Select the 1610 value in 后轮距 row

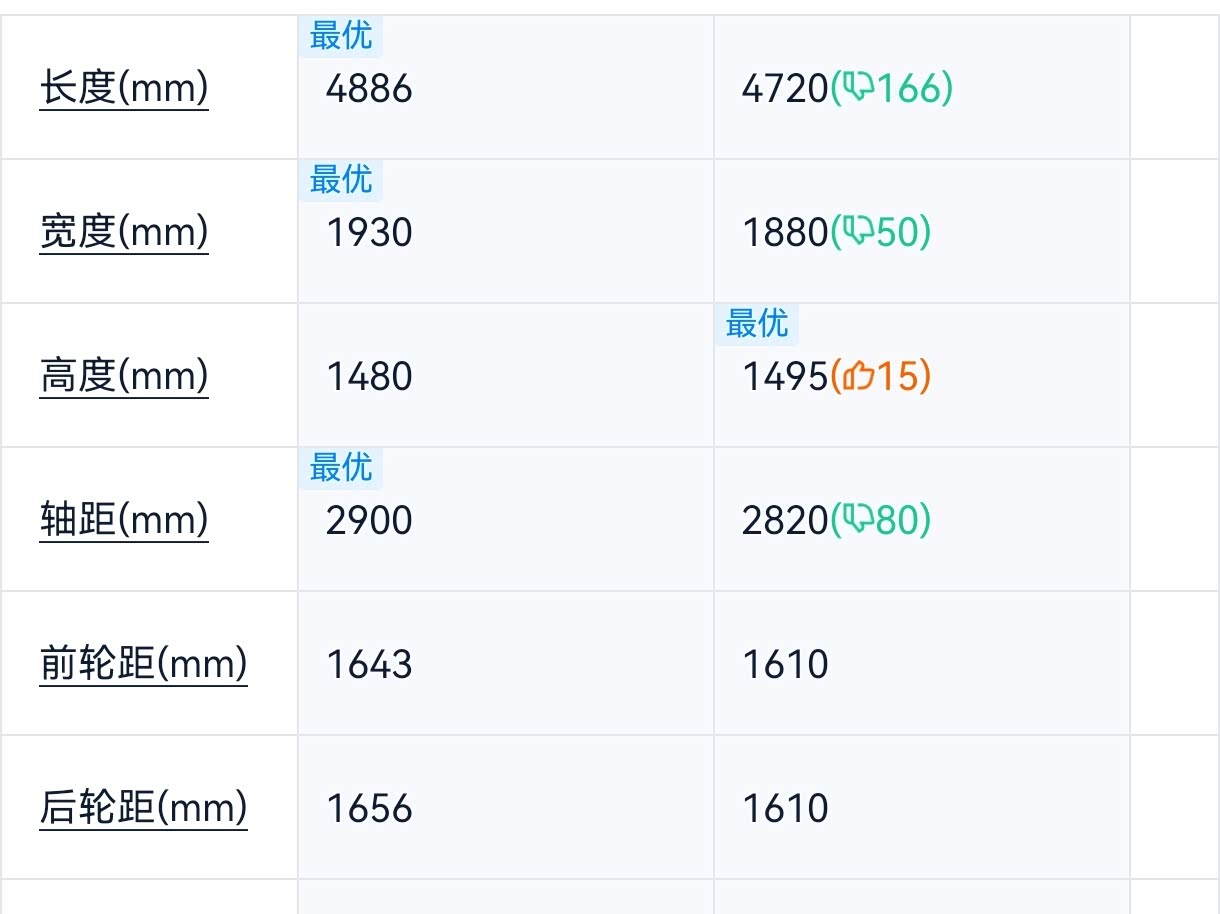[785, 809]
